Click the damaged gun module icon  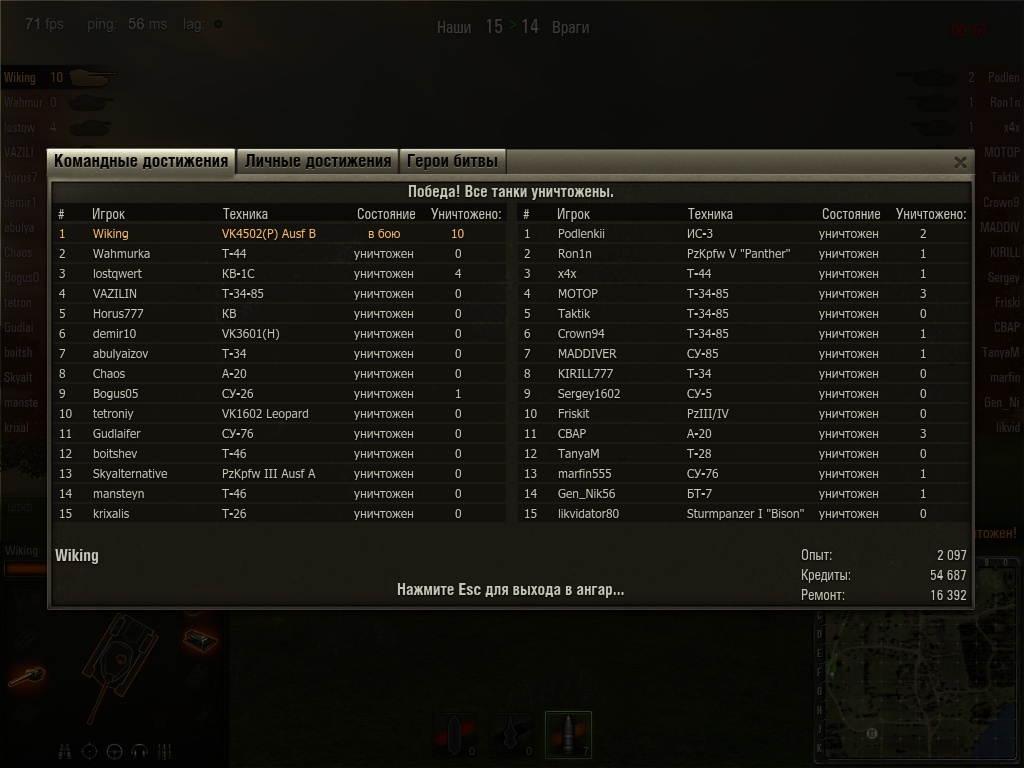coord(26,677)
